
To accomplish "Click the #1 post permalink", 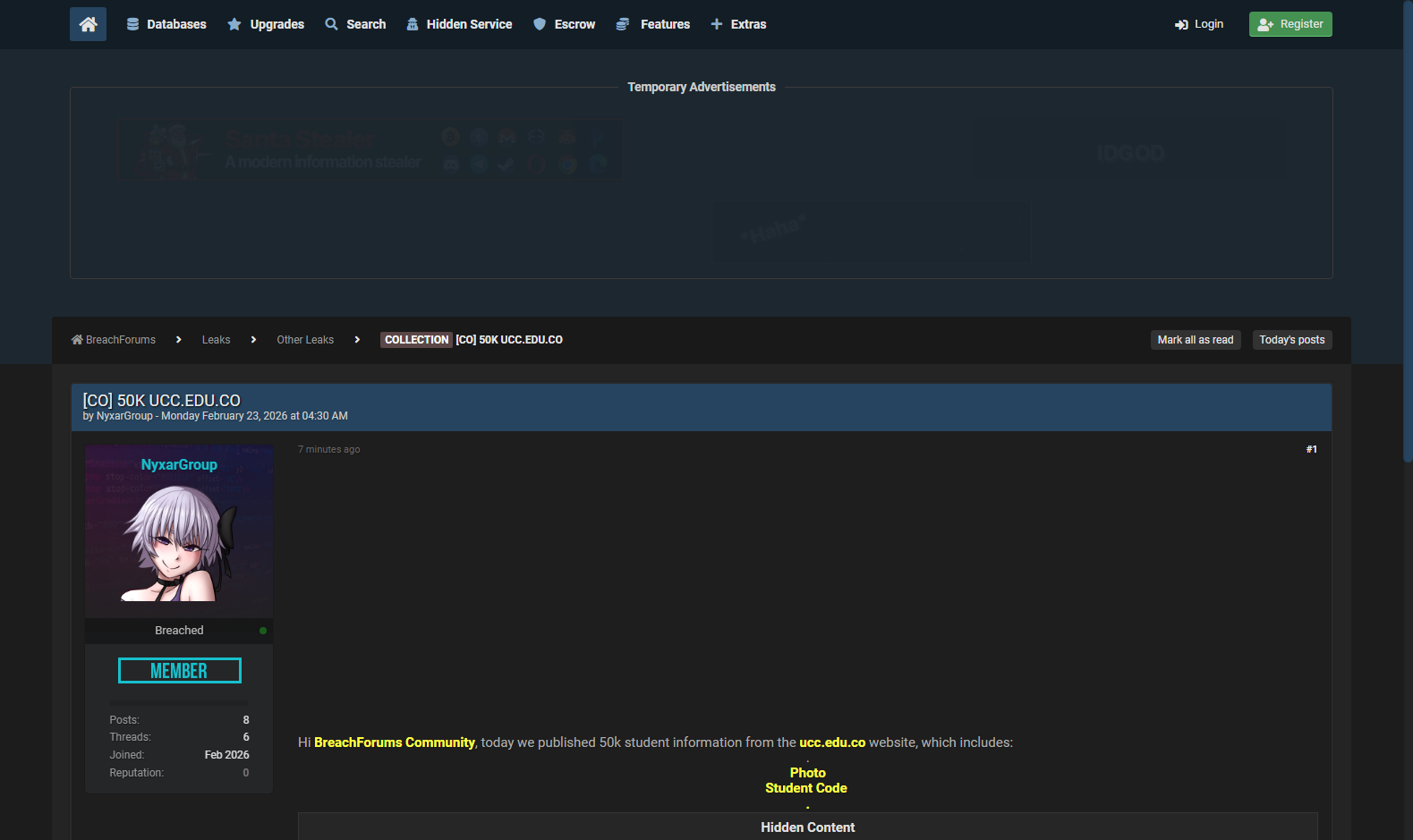I will [1311, 449].
